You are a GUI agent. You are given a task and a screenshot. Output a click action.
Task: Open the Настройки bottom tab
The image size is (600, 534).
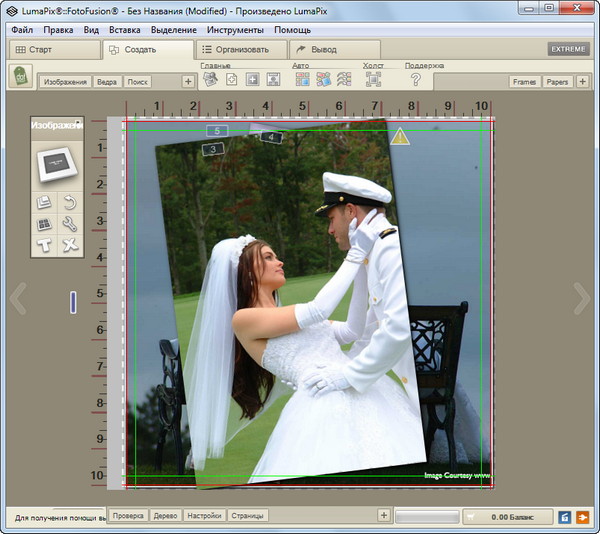[204, 516]
